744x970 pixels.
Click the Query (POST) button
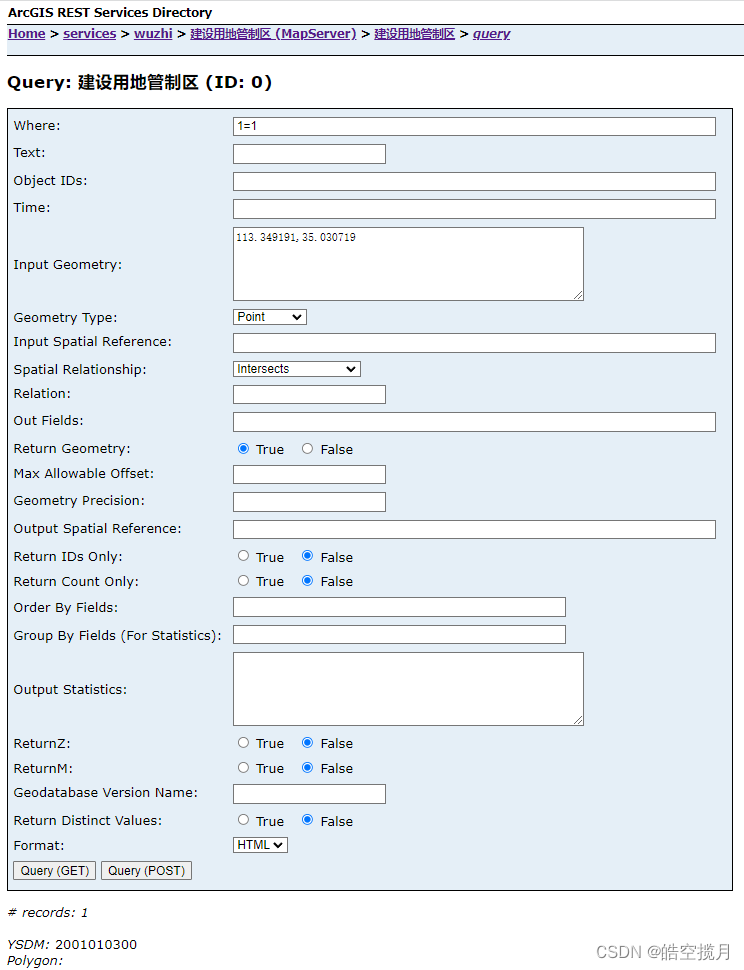[146, 870]
